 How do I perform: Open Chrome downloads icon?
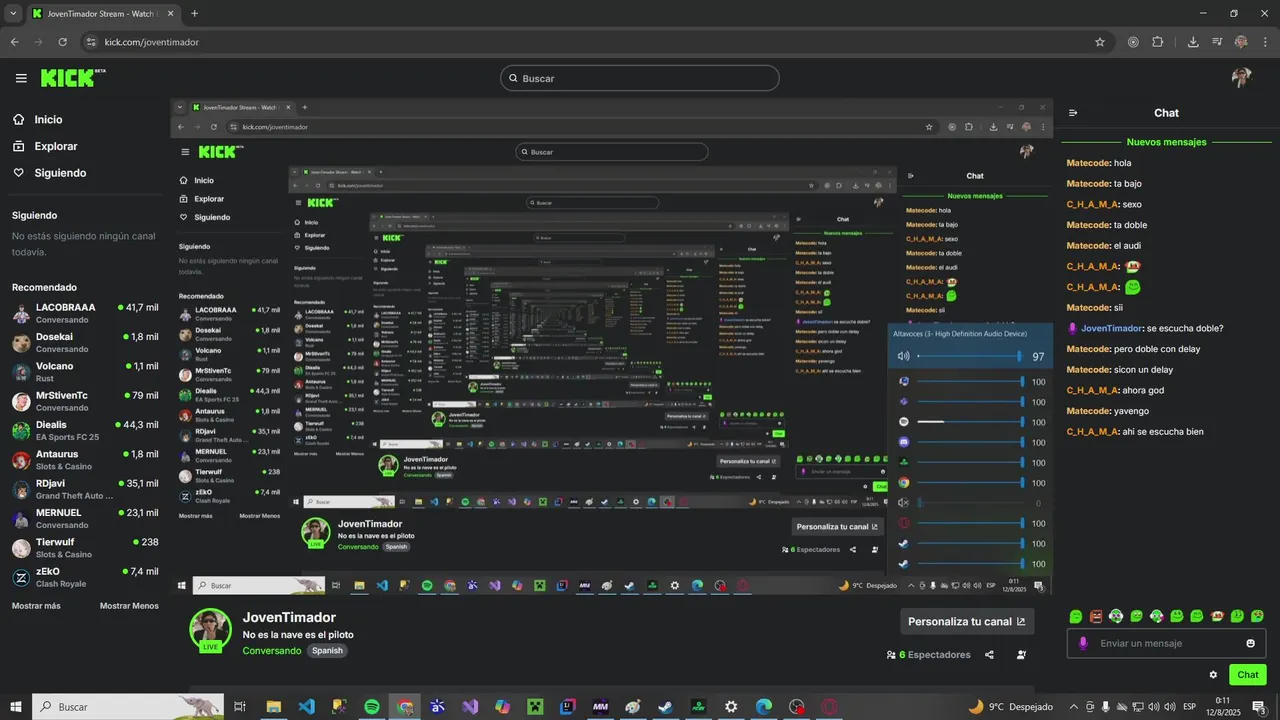(x=1193, y=42)
